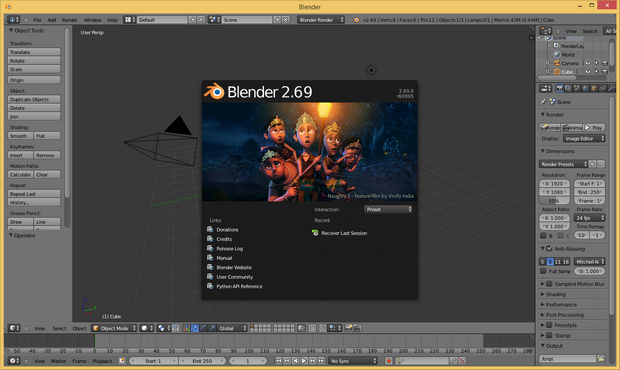Viewport: 620px width, 370px height.
Task: Open the Release Log link
Action: 229,248
